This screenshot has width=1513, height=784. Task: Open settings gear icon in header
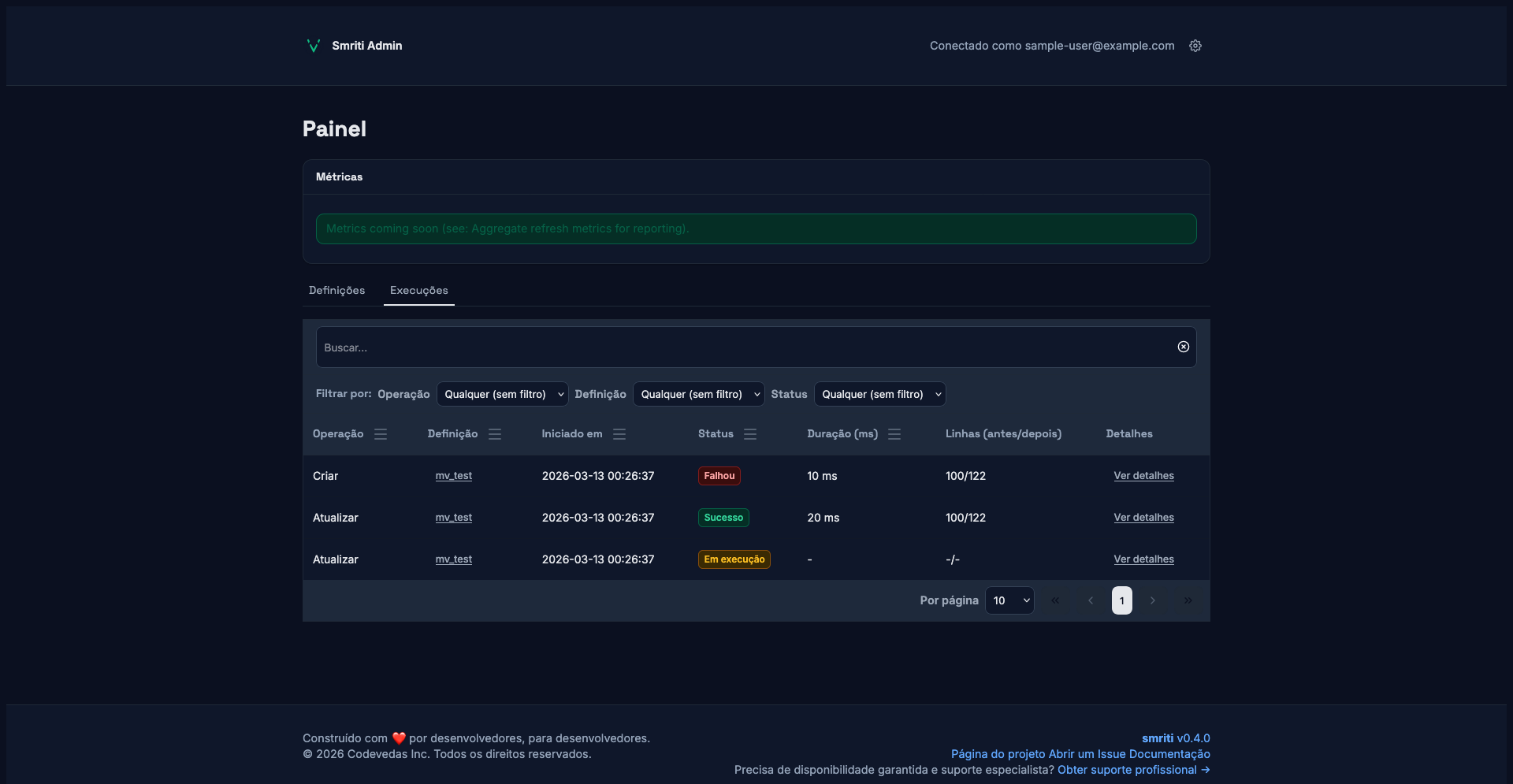coord(1195,46)
